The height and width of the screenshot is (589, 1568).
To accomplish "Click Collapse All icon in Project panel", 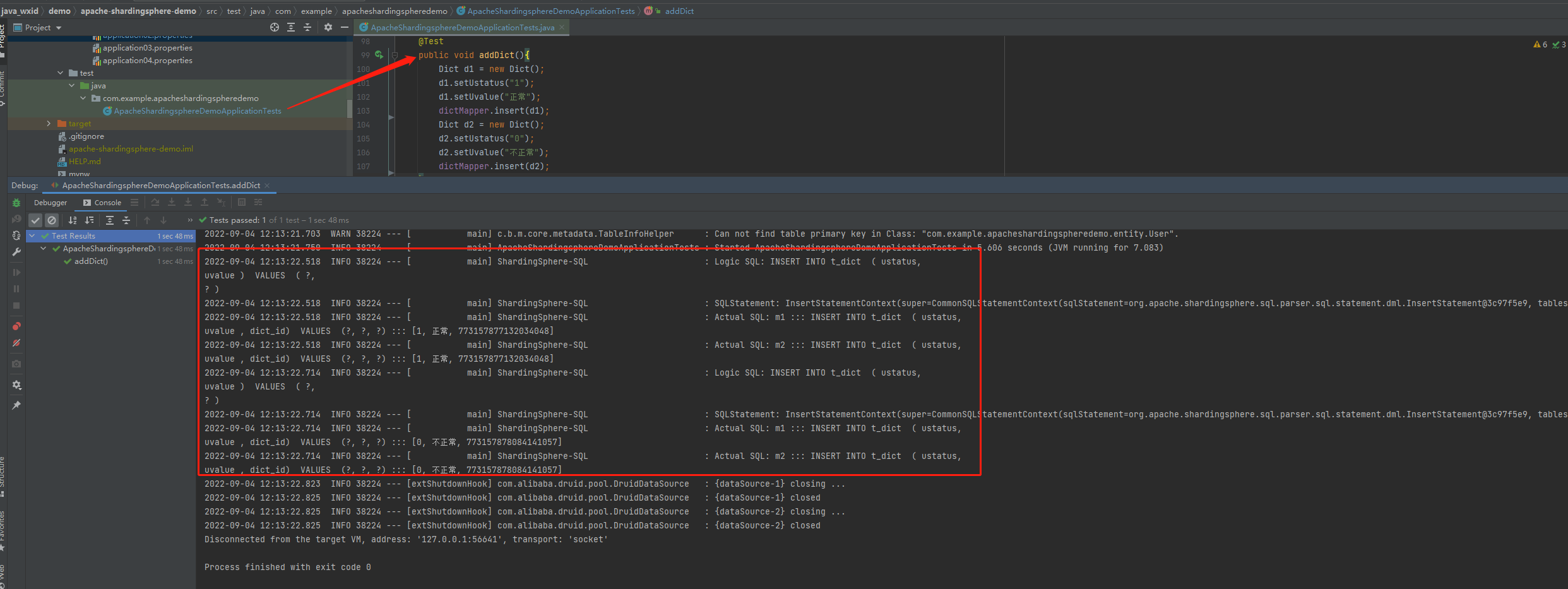I will coord(307,27).
